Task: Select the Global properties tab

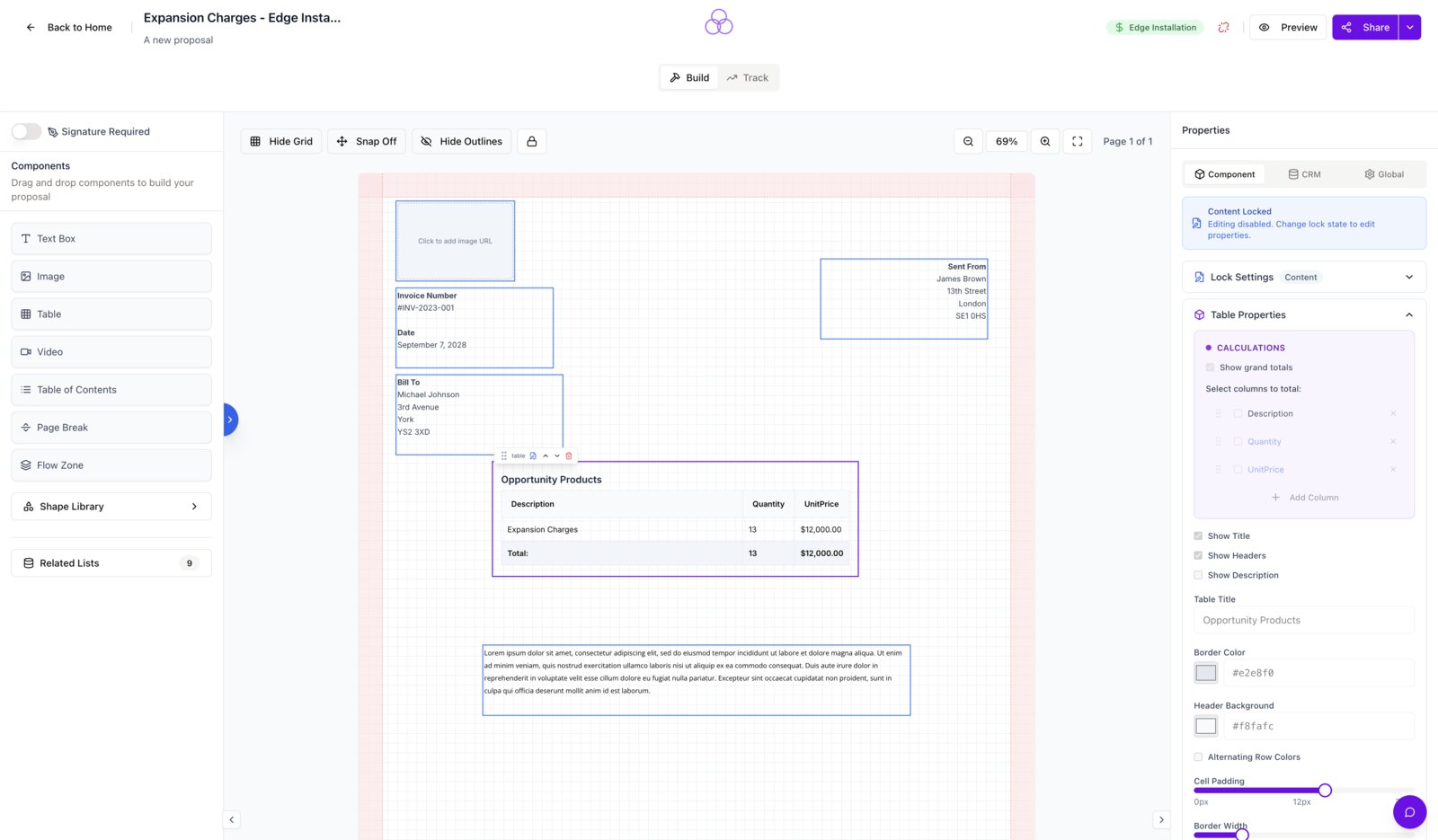Action: click(1384, 174)
